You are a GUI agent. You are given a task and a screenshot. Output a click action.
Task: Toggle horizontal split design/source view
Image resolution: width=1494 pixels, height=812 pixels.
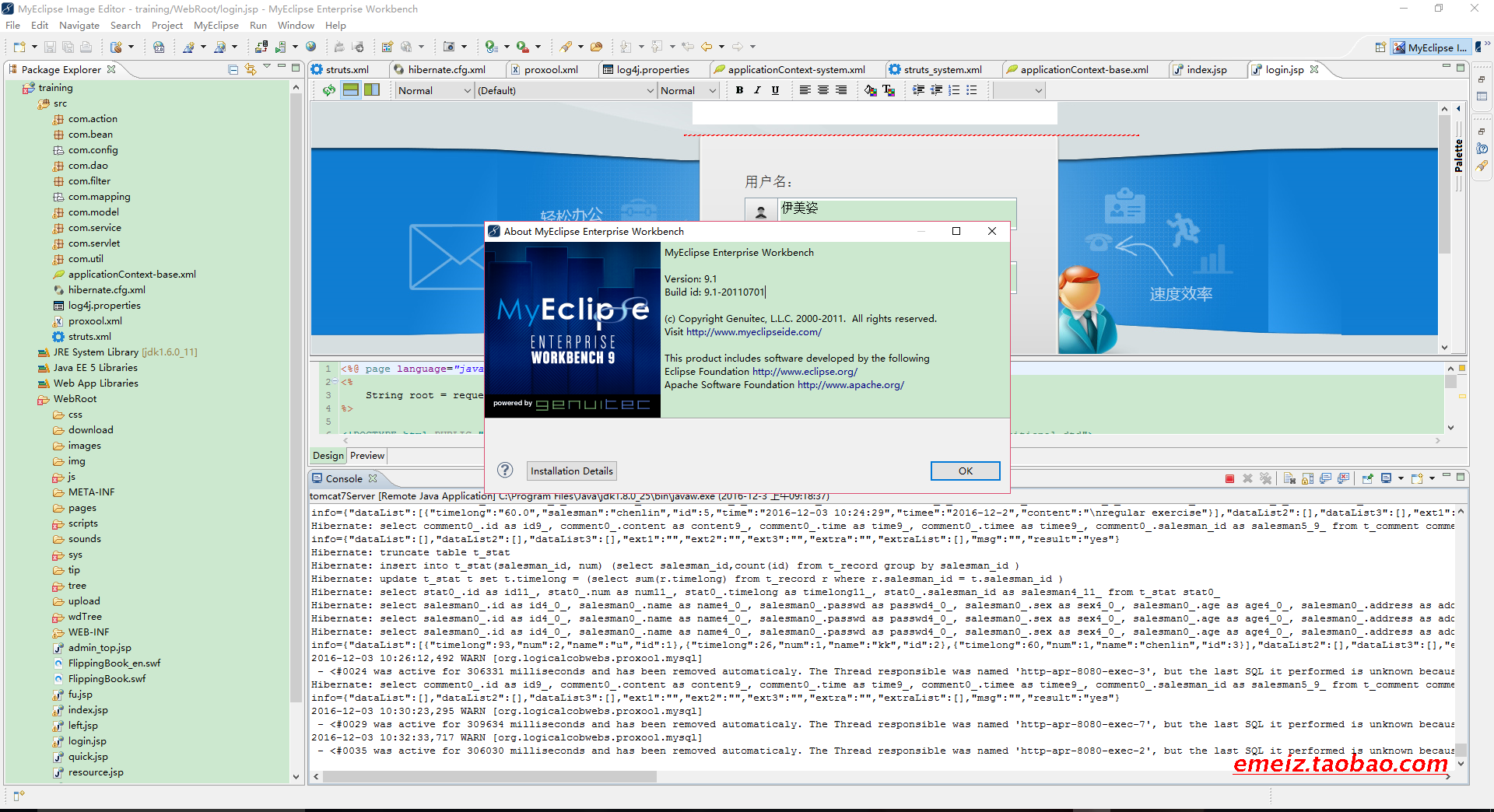pyautogui.click(x=351, y=90)
